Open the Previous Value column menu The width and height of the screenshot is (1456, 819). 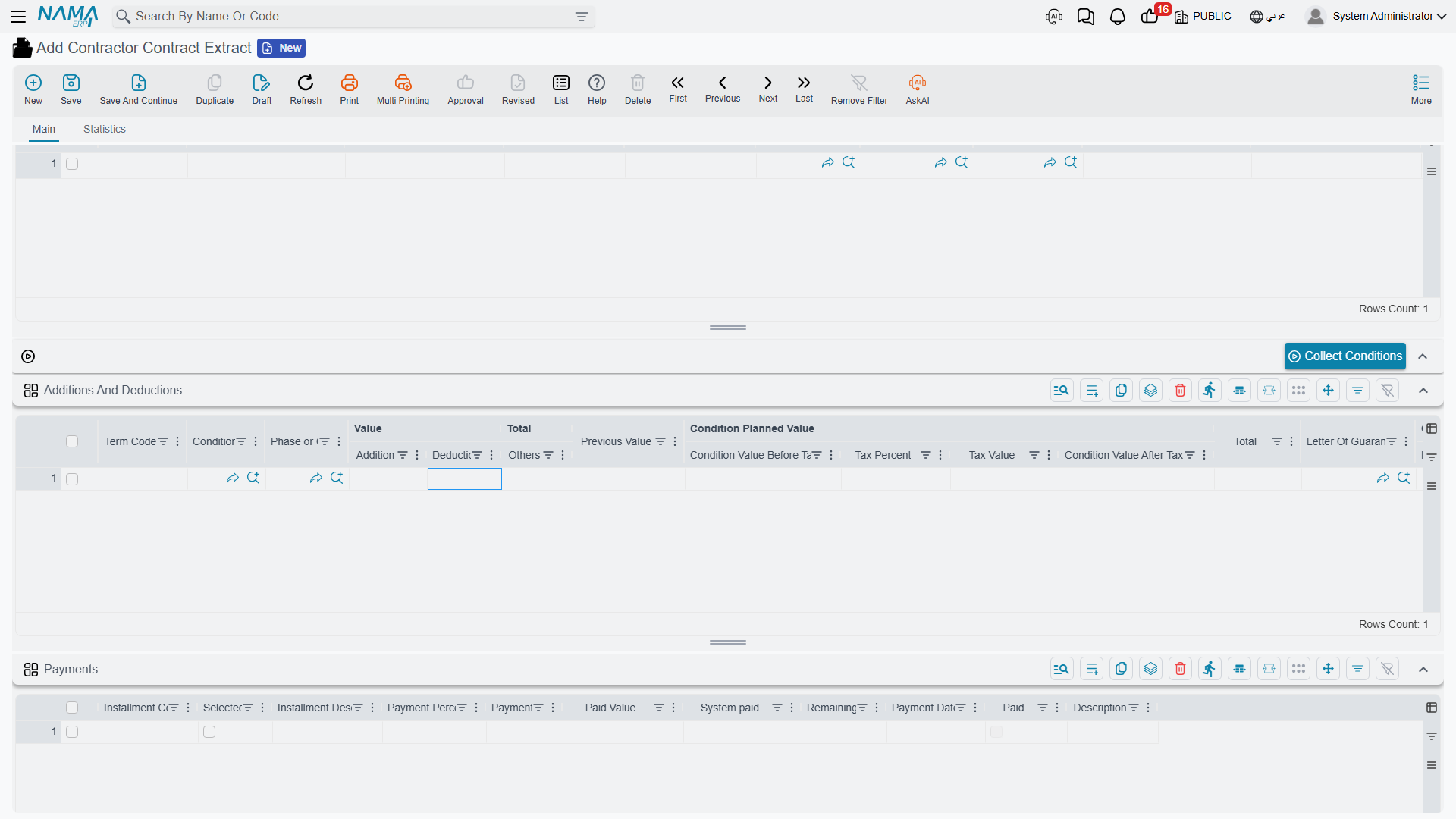[x=675, y=441]
